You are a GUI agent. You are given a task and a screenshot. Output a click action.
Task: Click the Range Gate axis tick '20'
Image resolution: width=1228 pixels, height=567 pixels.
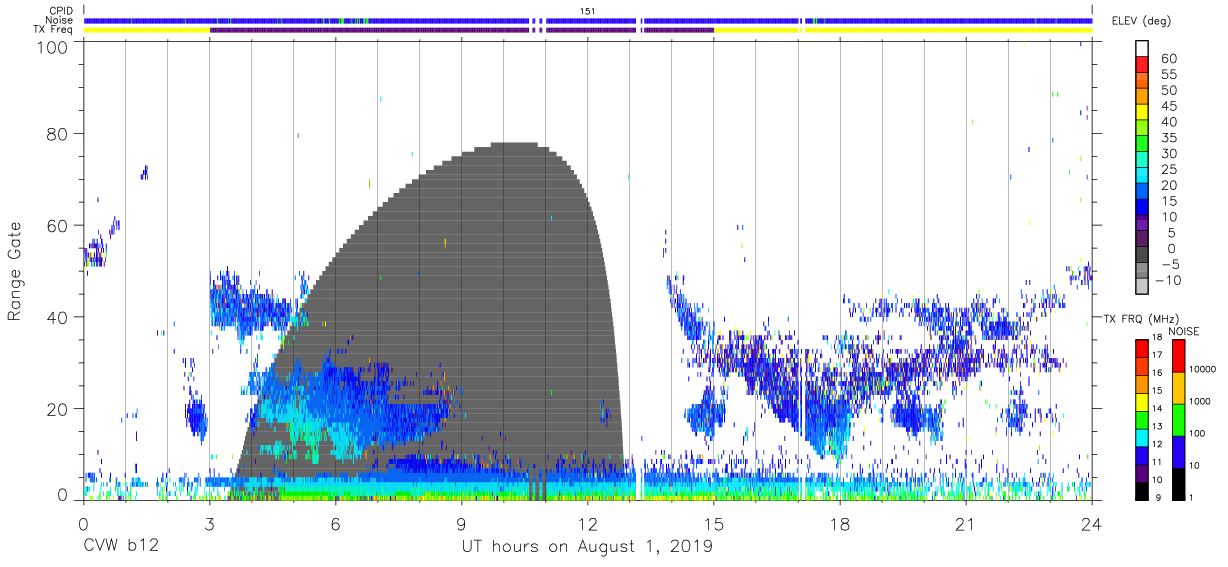pyautogui.click(x=58, y=409)
